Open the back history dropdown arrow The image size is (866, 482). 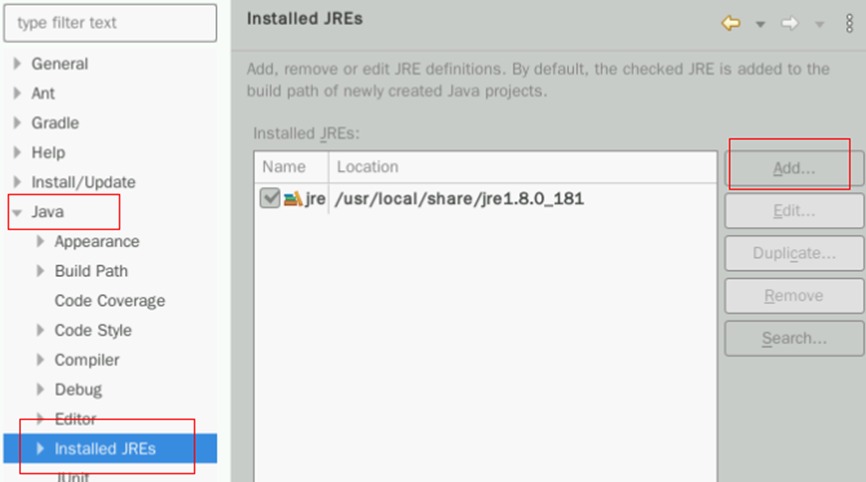point(759,24)
